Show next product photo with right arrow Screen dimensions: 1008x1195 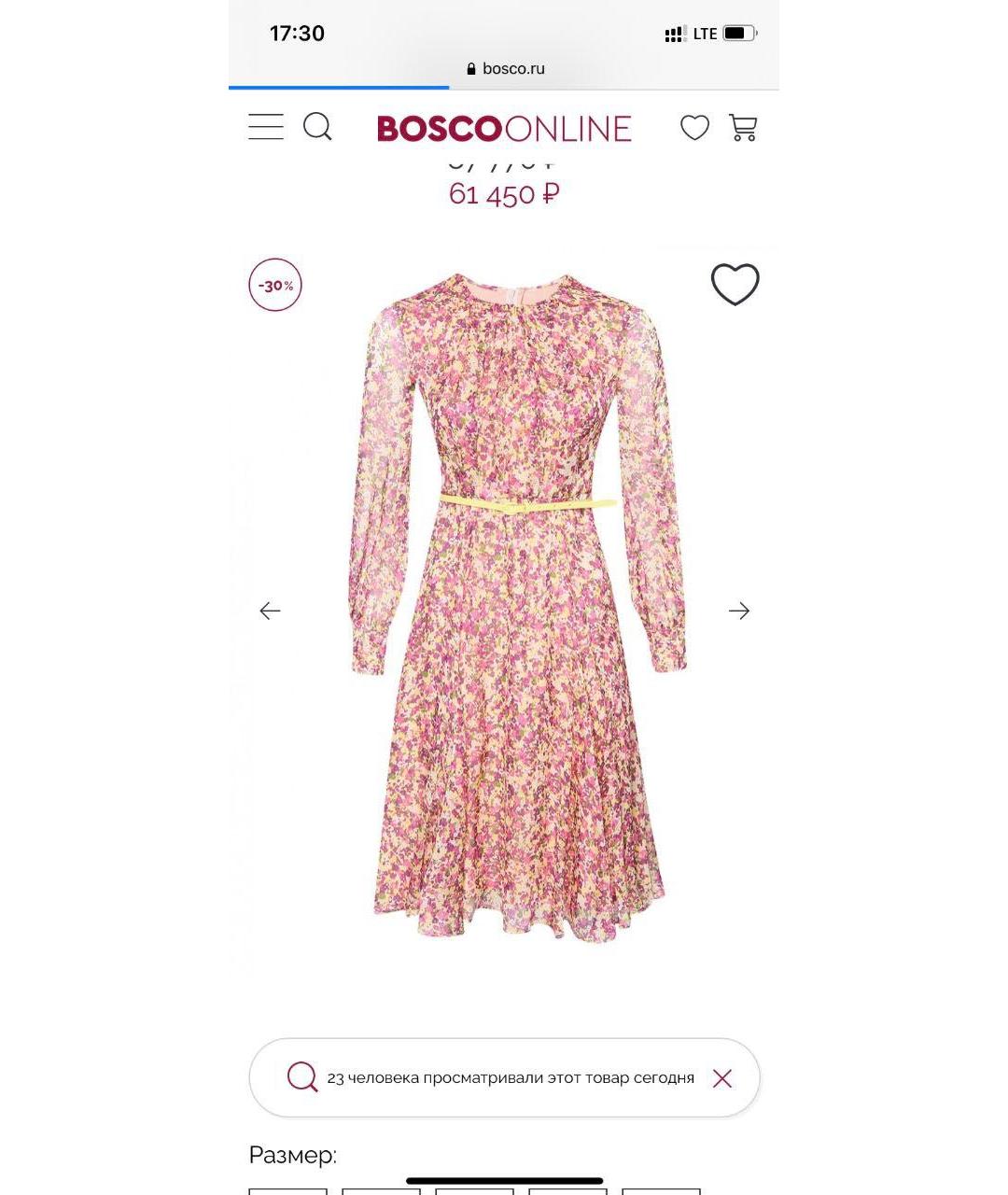click(739, 611)
